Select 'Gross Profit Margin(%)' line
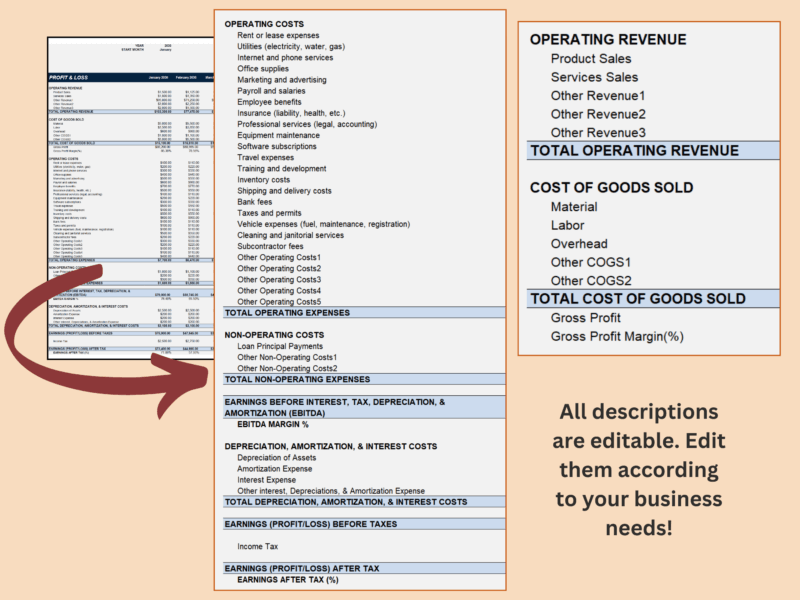Viewport: 800px width, 600px height. click(617, 336)
